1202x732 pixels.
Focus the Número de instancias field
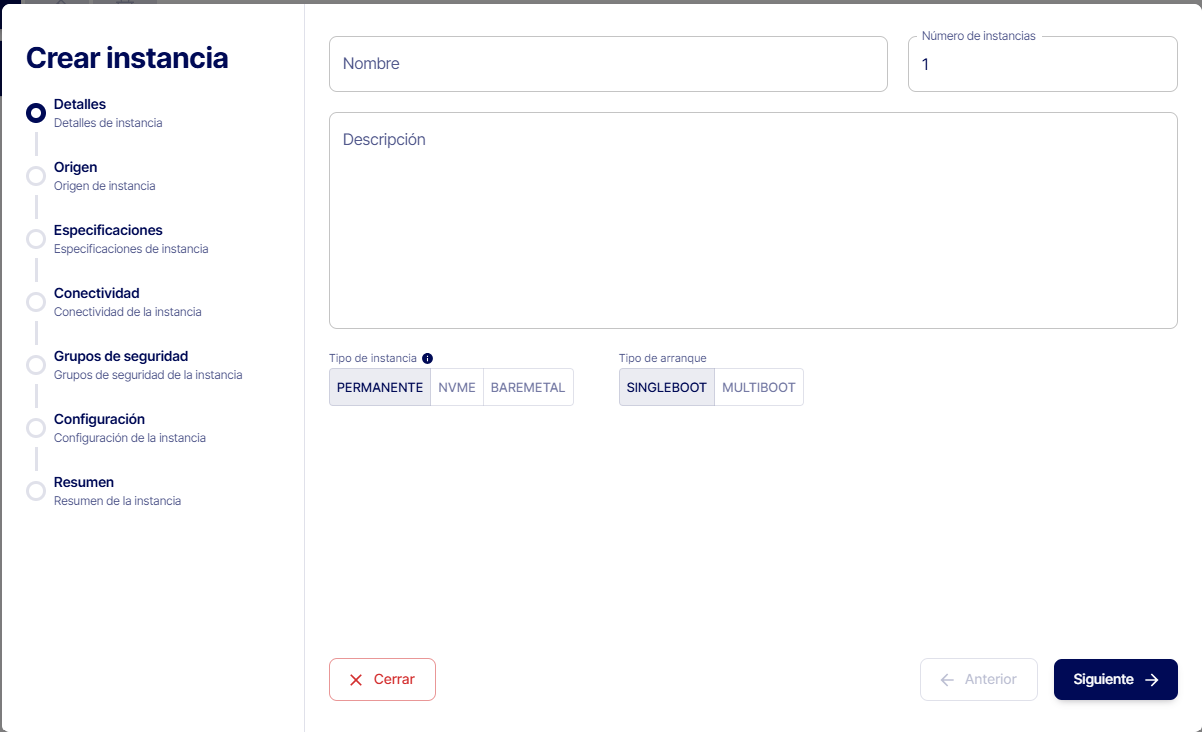(1042, 65)
